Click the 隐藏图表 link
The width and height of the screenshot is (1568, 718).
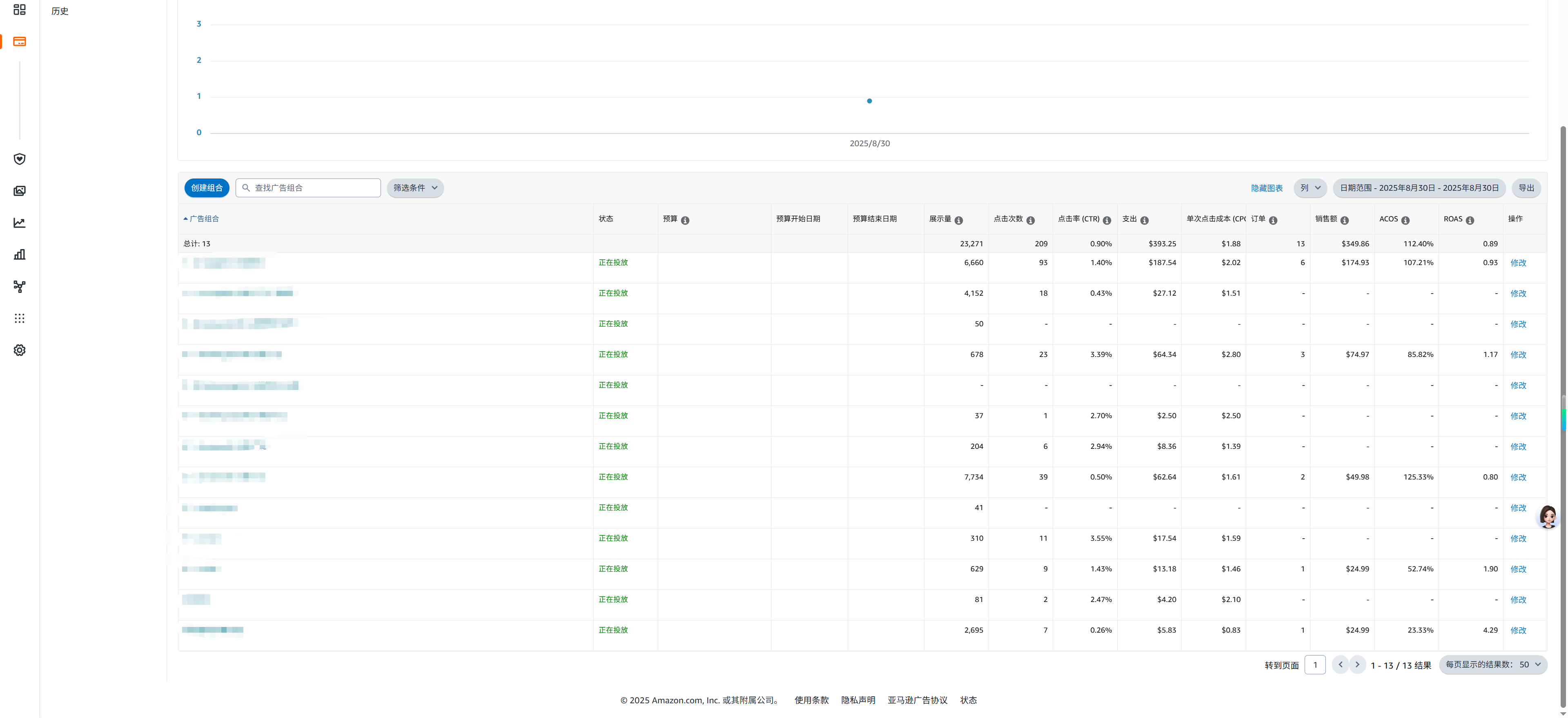(1267, 188)
